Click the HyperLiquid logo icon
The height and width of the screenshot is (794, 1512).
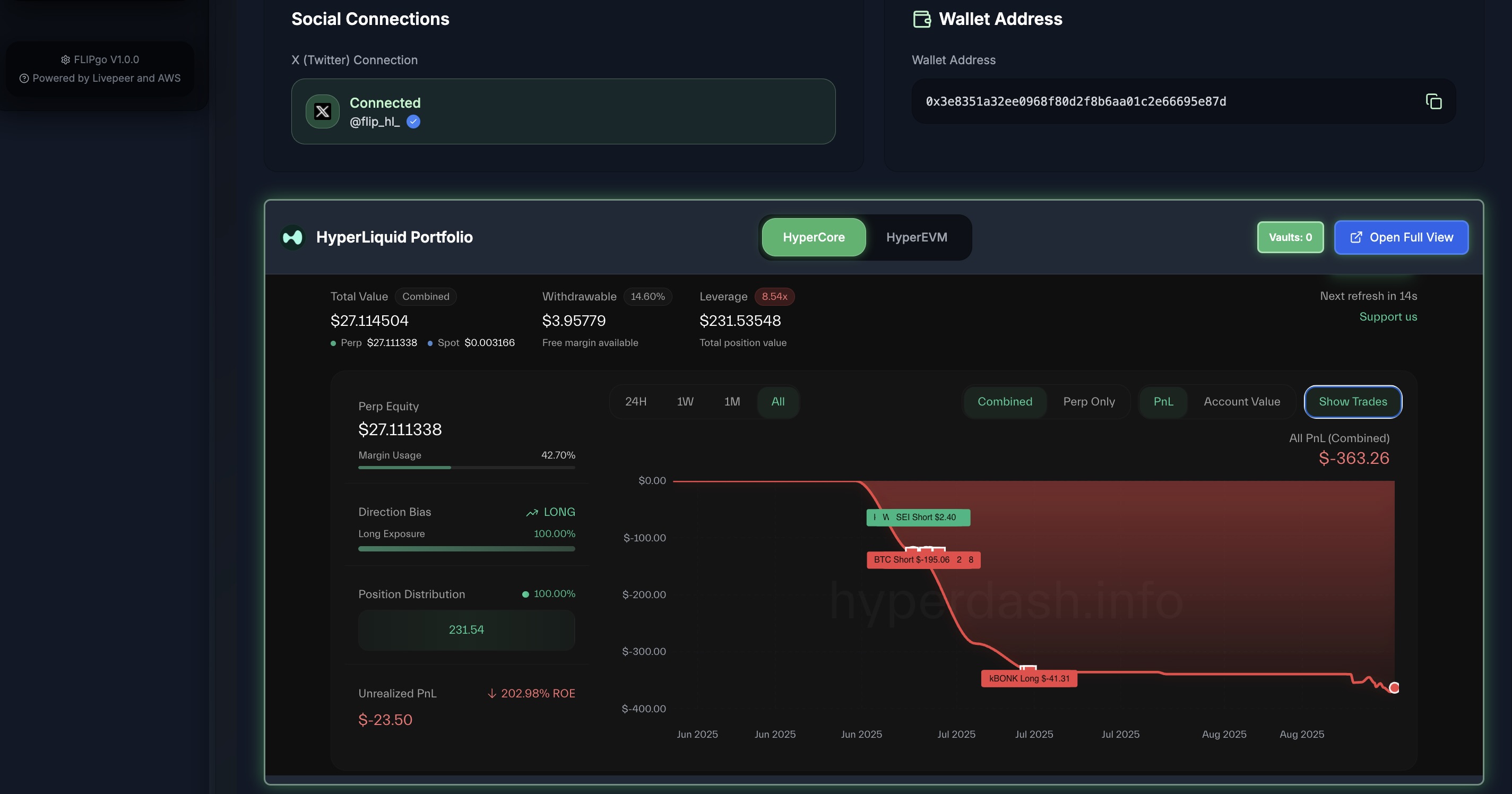(292, 237)
